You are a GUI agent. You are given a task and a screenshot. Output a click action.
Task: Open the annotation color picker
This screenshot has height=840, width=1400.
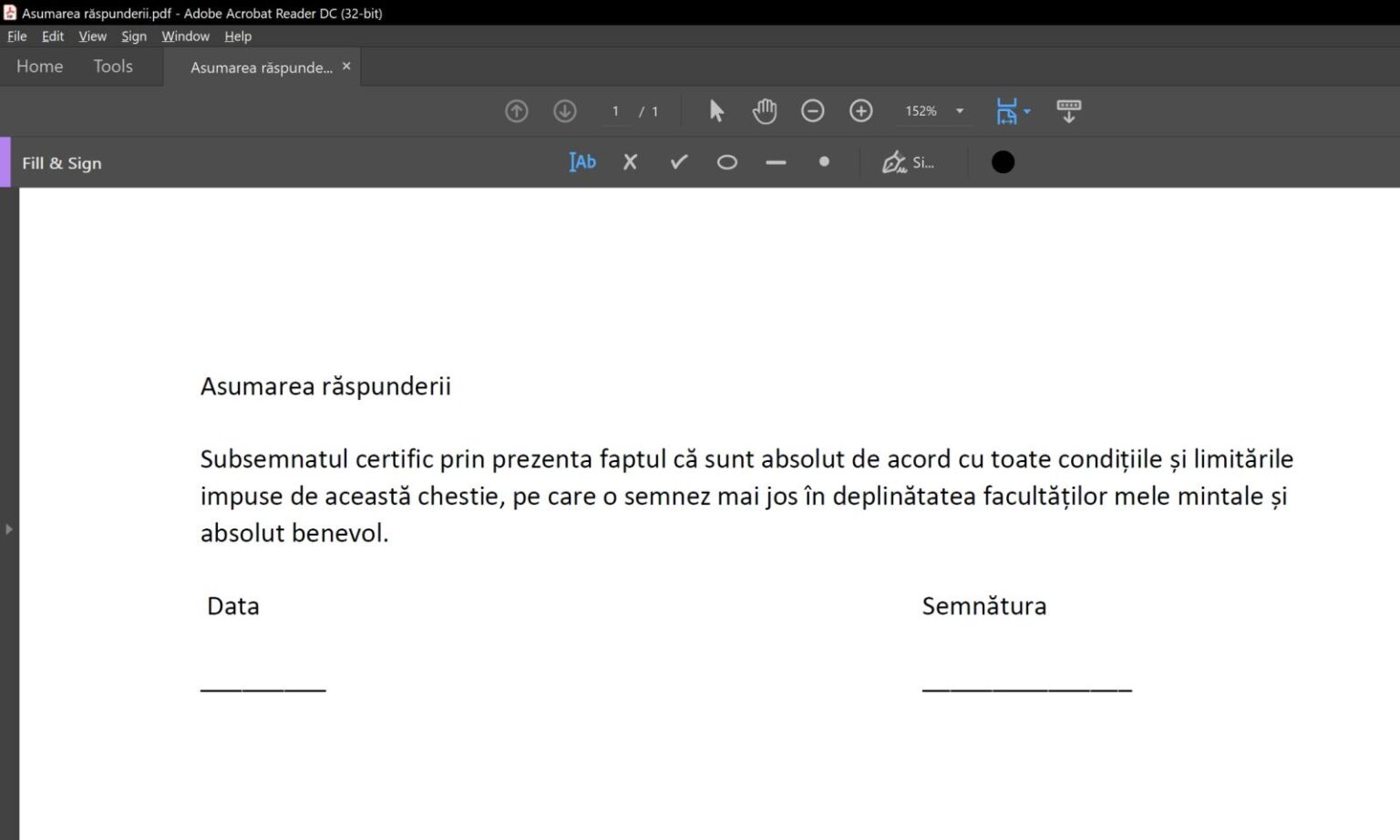1003,161
